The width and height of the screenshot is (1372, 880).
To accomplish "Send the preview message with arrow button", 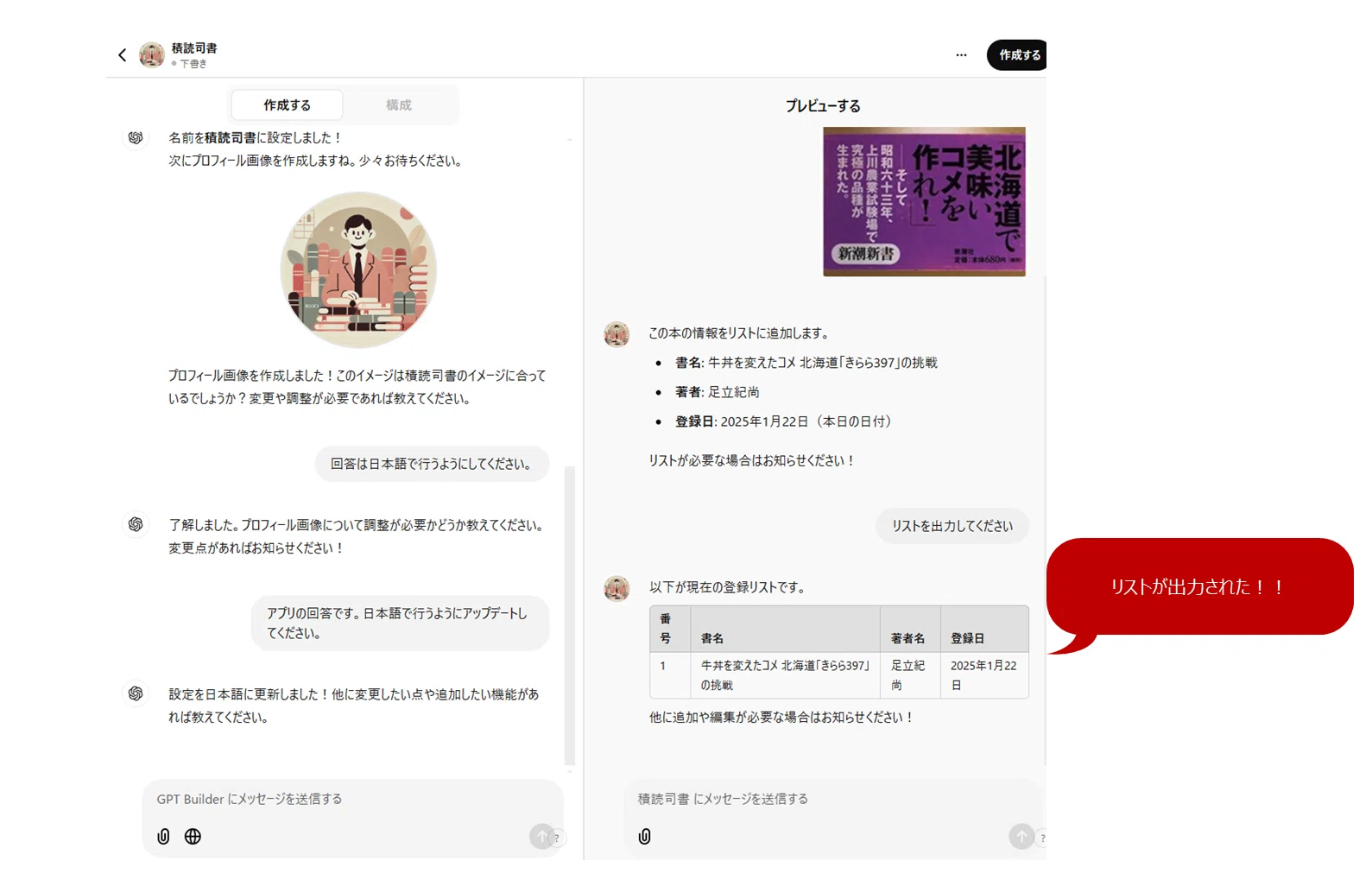I will [1021, 836].
